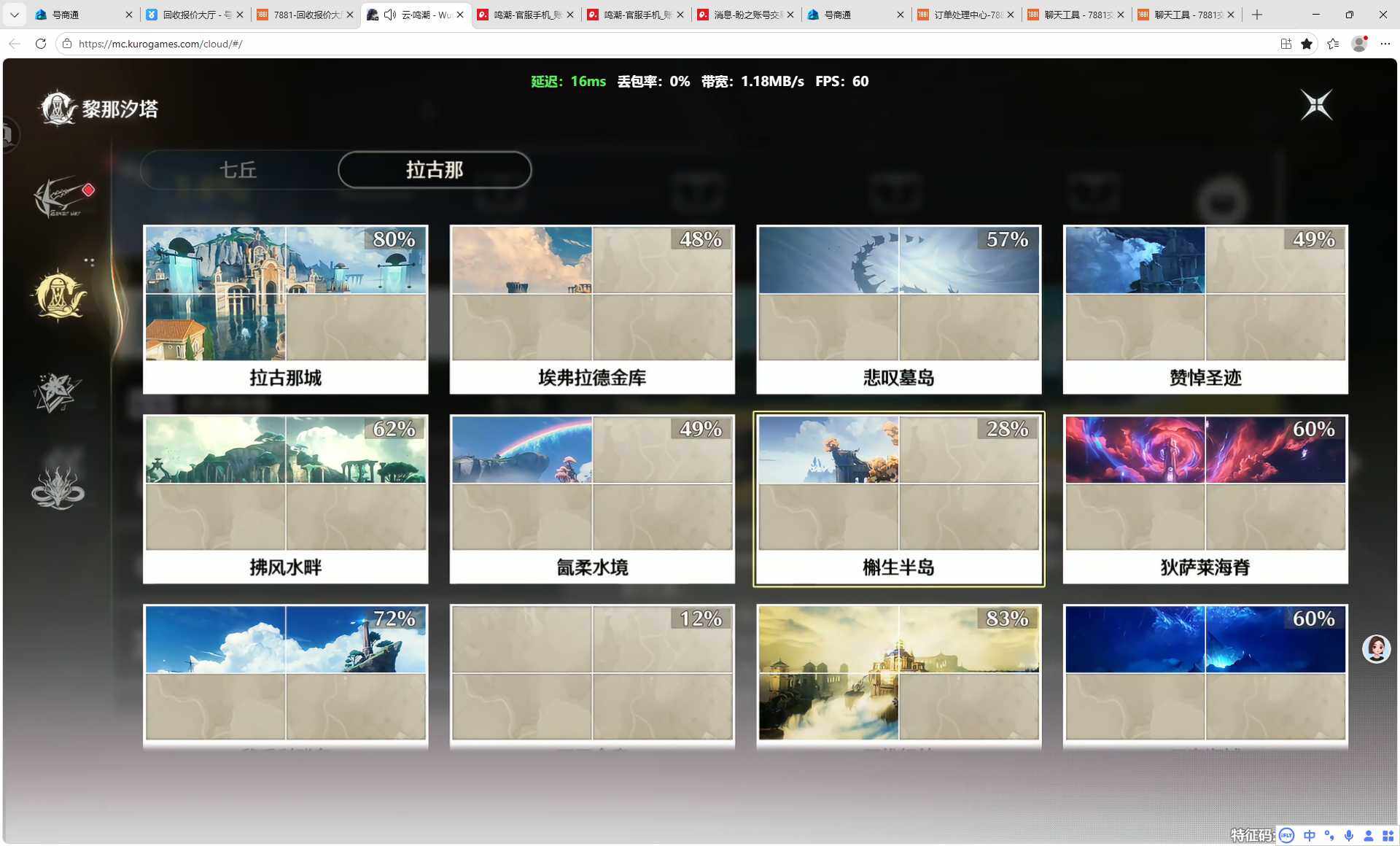Open the 氤柔水境 area card

[592, 499]
